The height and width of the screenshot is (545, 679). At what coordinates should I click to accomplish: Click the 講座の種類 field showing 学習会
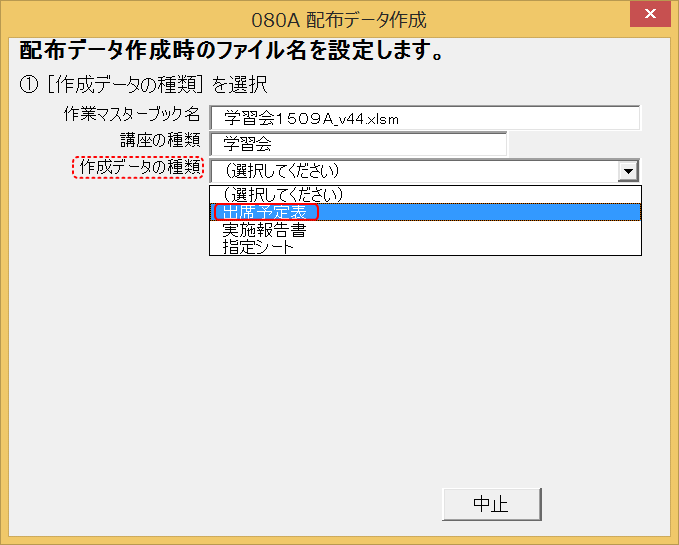(358, 144)
